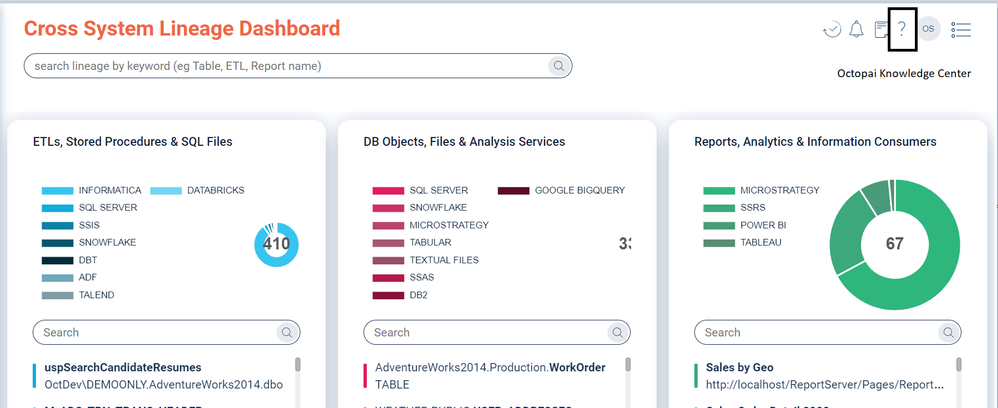Open the Octopai Knowledge Center help icon
The height and width of the screenshot is (408, 998).
[902, 29]
